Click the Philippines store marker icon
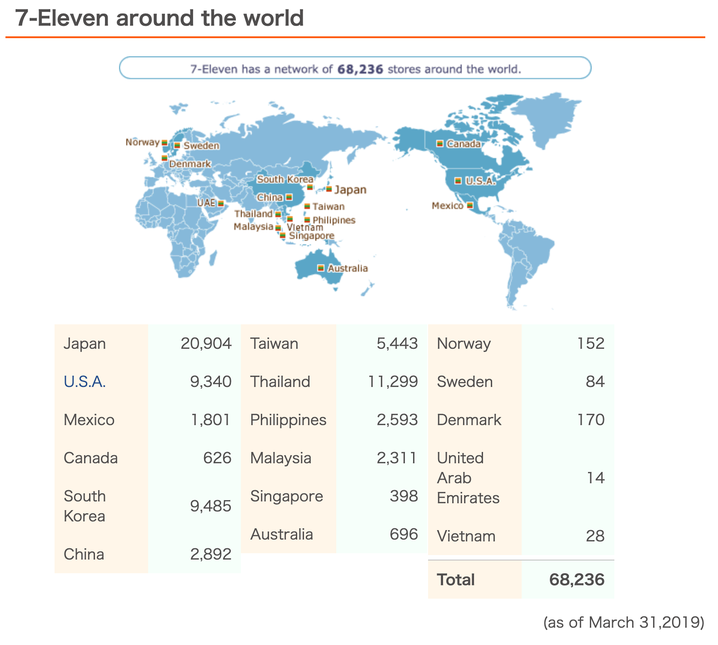 point(307,220)
